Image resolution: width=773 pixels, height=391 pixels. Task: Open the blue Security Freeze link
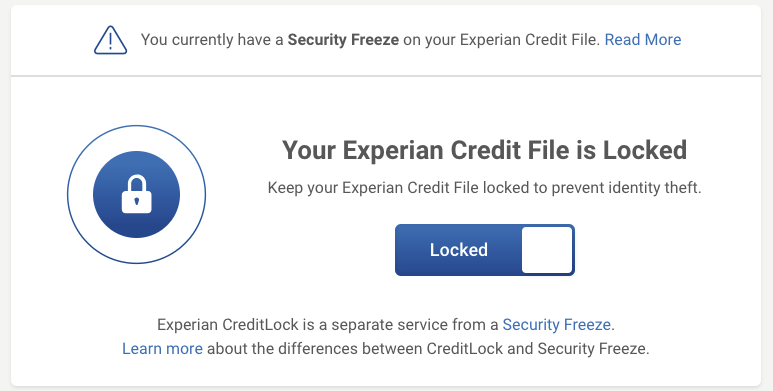coord(557,324)
